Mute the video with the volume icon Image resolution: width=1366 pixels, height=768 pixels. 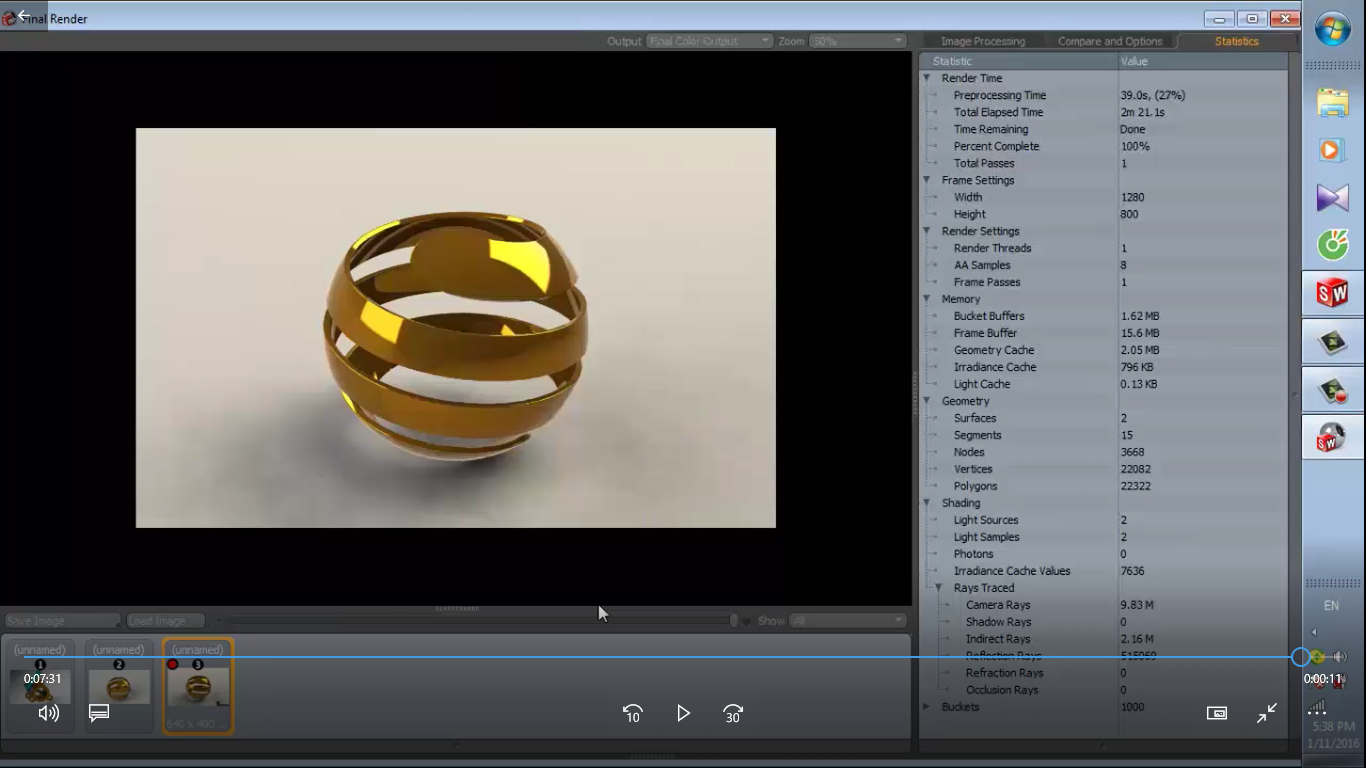48,713
